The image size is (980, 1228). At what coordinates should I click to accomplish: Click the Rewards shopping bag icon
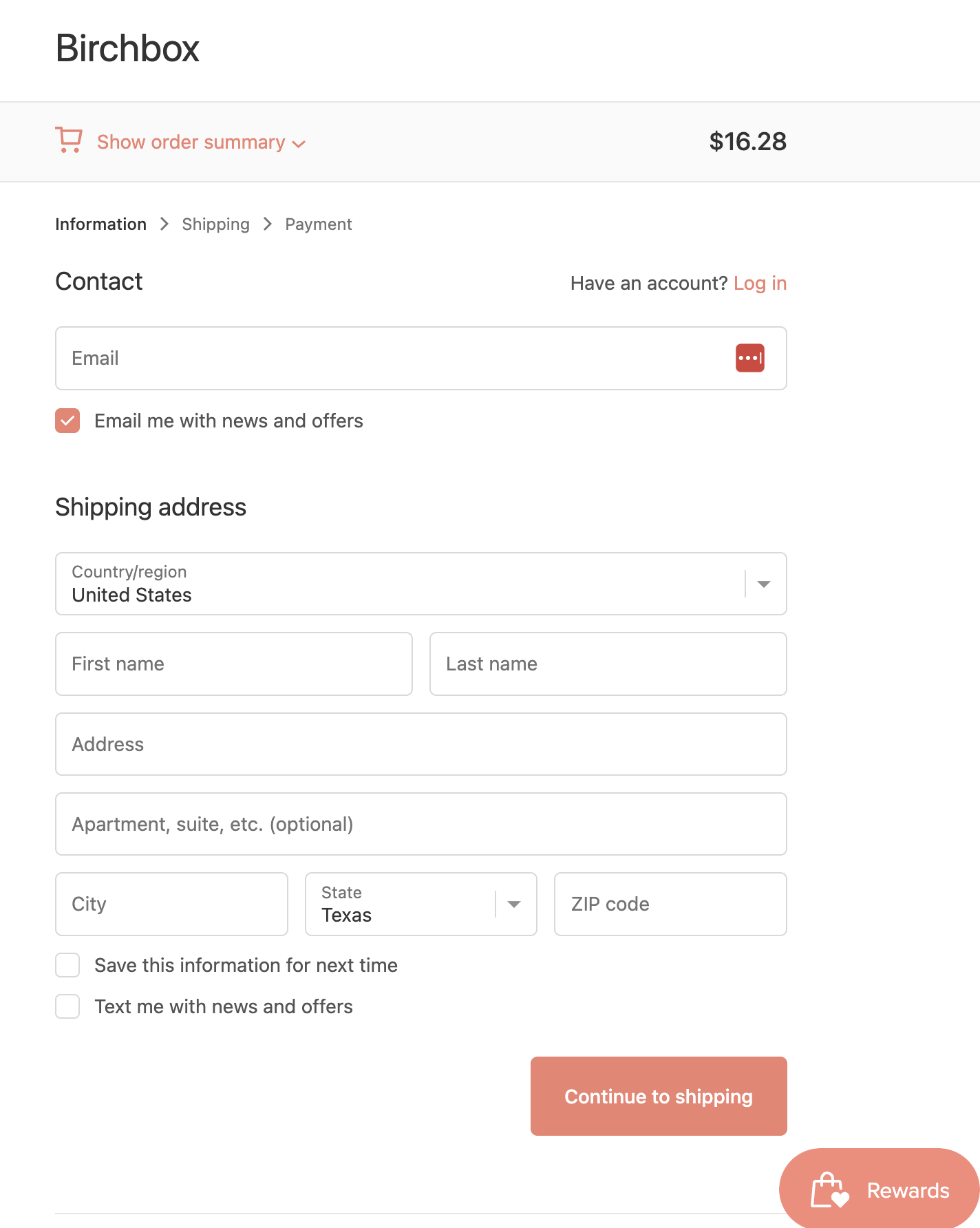point(830,1190)
